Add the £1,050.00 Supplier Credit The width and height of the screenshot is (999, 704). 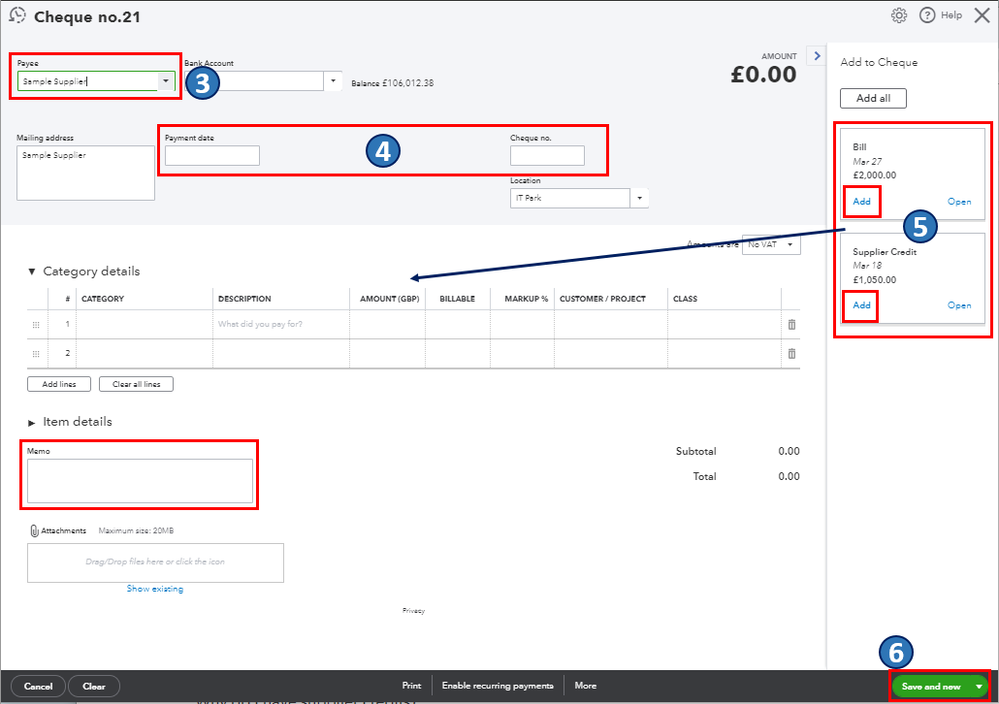click(861, 305)
